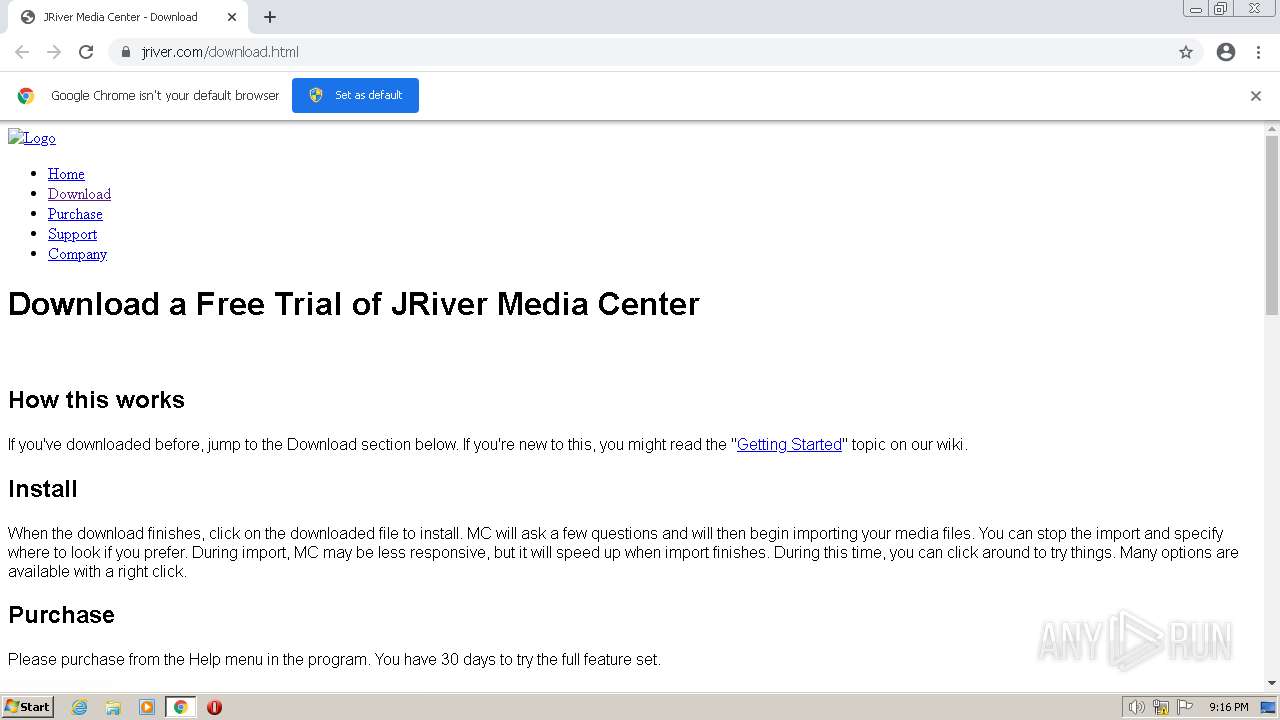Screen dimensions: 1280x720
Task: View site info via the padlock icon
Action: point(125,52)
